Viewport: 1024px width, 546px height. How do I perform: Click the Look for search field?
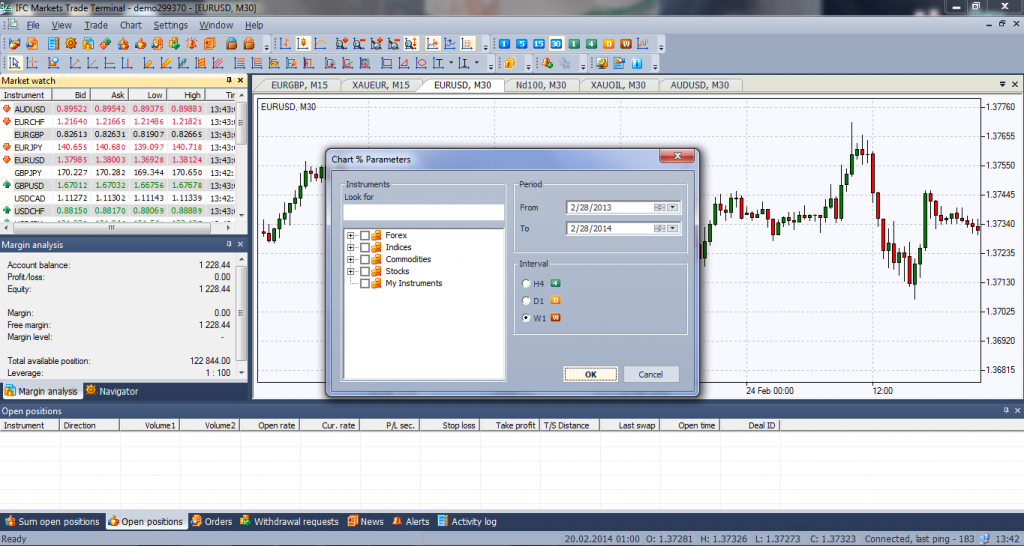tap(423, 212)
